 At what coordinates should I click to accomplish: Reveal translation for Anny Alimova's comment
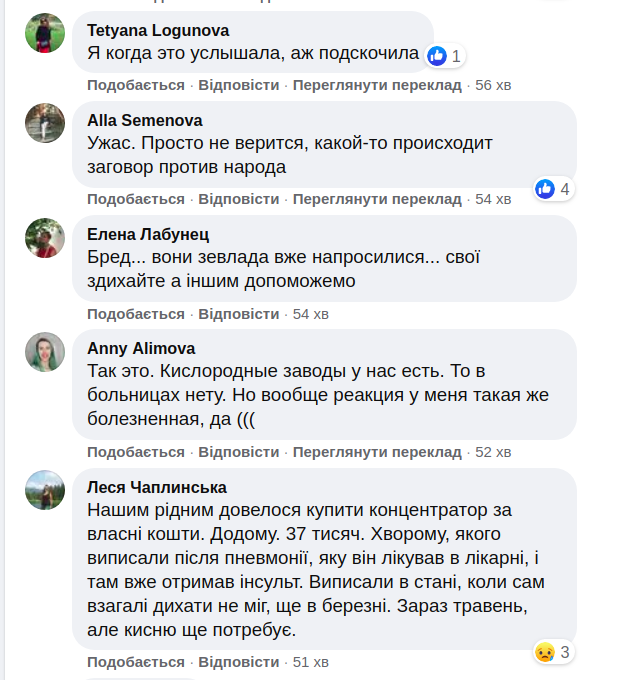pyautogui.click(x=377, y=452)
